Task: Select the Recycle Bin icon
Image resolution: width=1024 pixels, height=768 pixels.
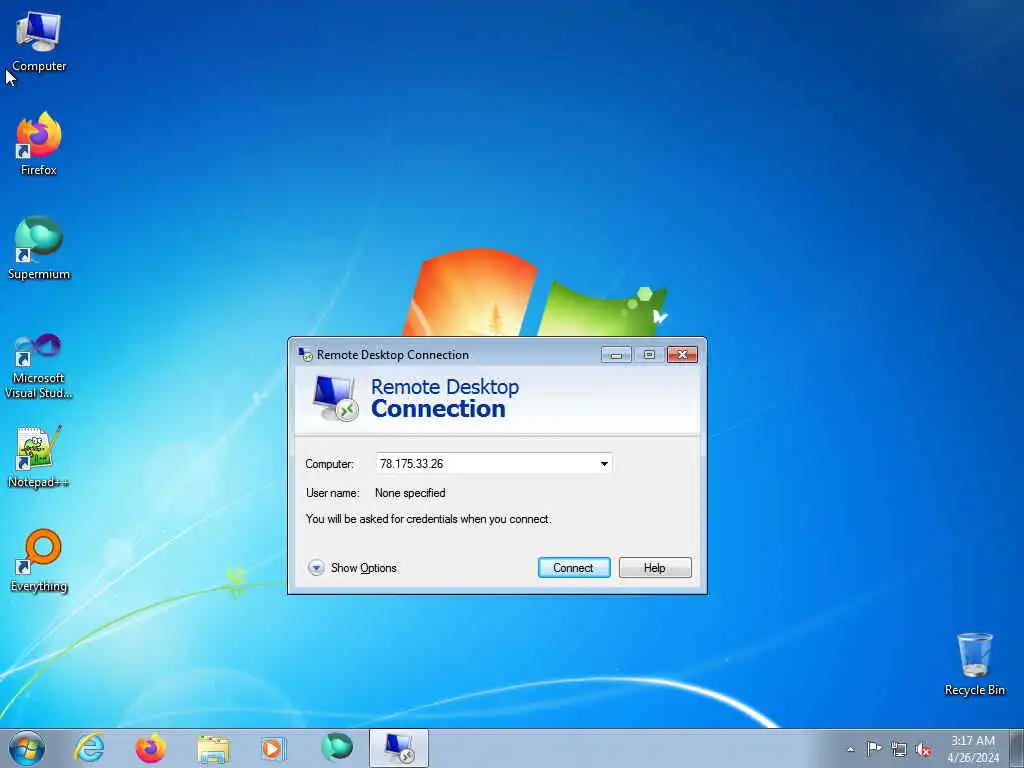Action: pyautogui.click(x=974, y=664)
